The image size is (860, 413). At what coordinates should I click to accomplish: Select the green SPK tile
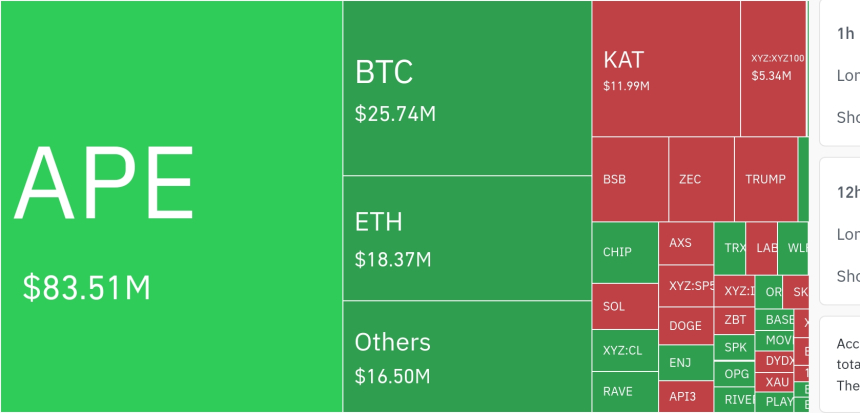pyautogui.click(x=734, y=348)
